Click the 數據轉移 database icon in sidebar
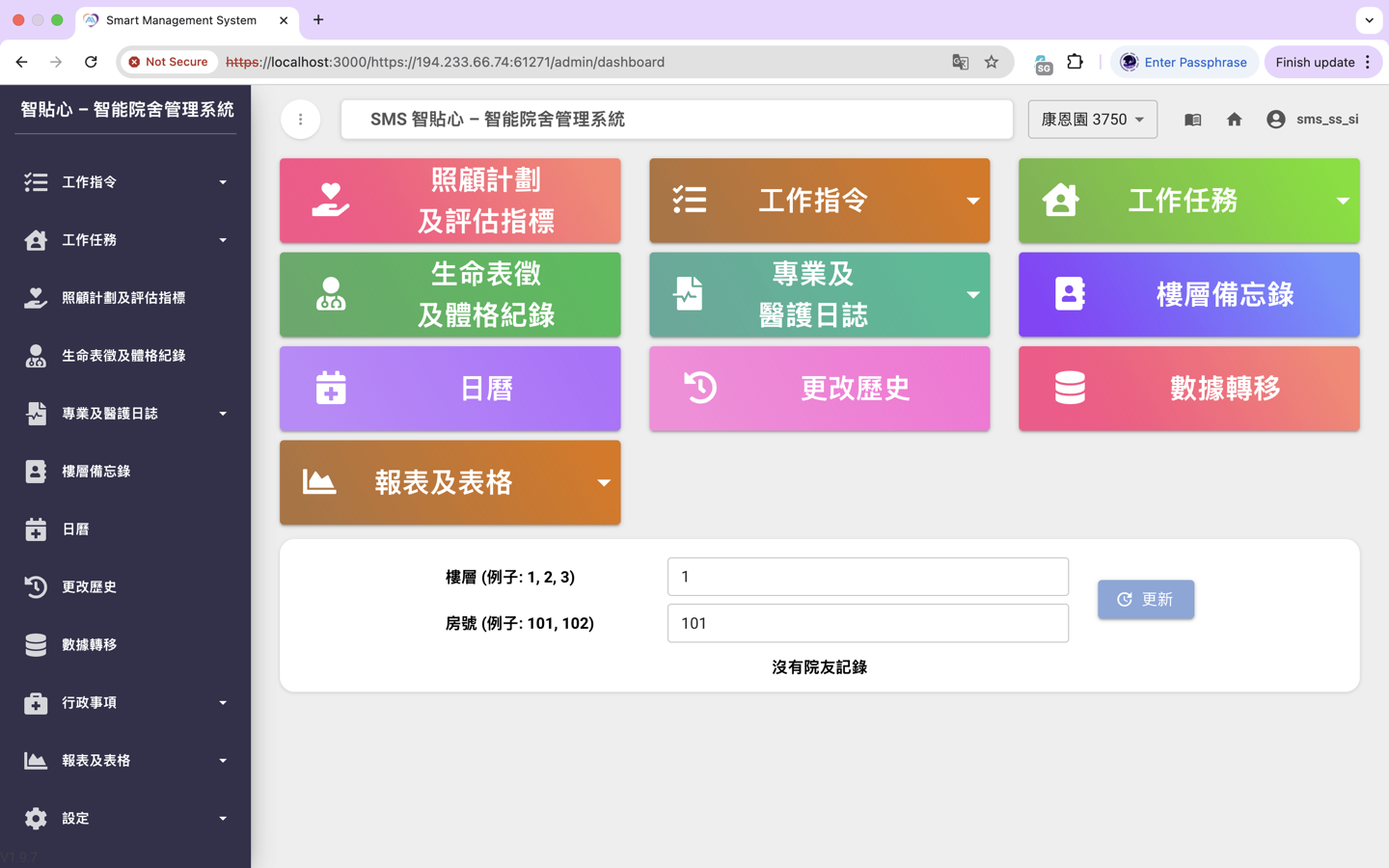This screenshot has height=868, width=1389. [x=36, y=645]
